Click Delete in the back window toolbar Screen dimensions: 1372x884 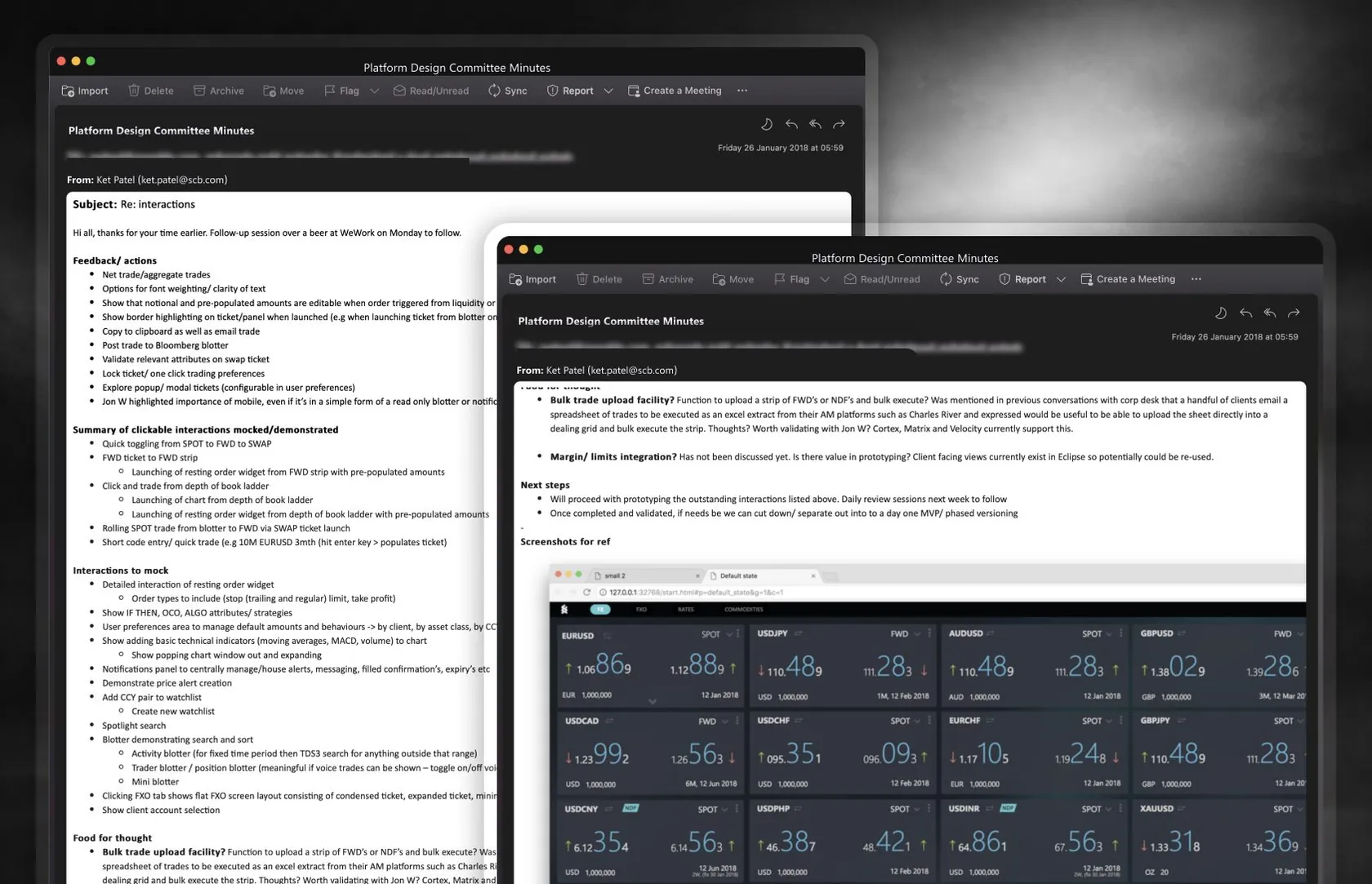point(151,91)
